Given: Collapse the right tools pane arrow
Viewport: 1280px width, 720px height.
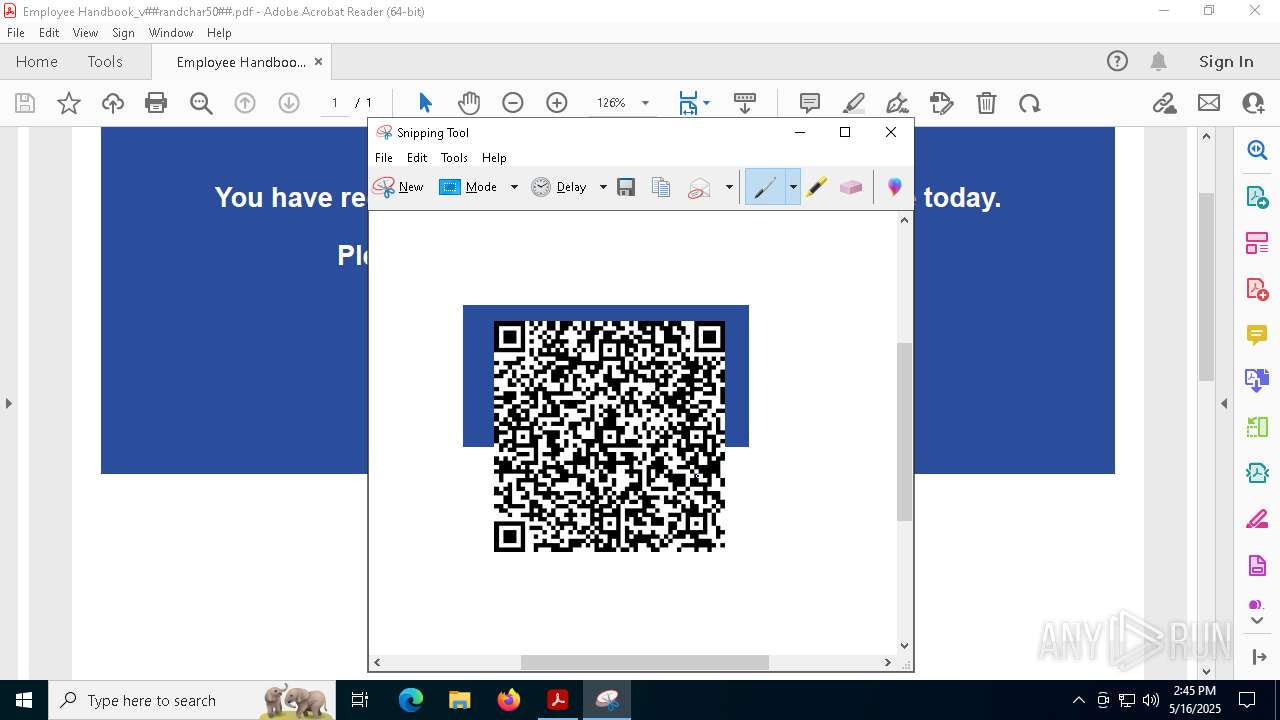Looking at the screenshot, I should 1224,403.
